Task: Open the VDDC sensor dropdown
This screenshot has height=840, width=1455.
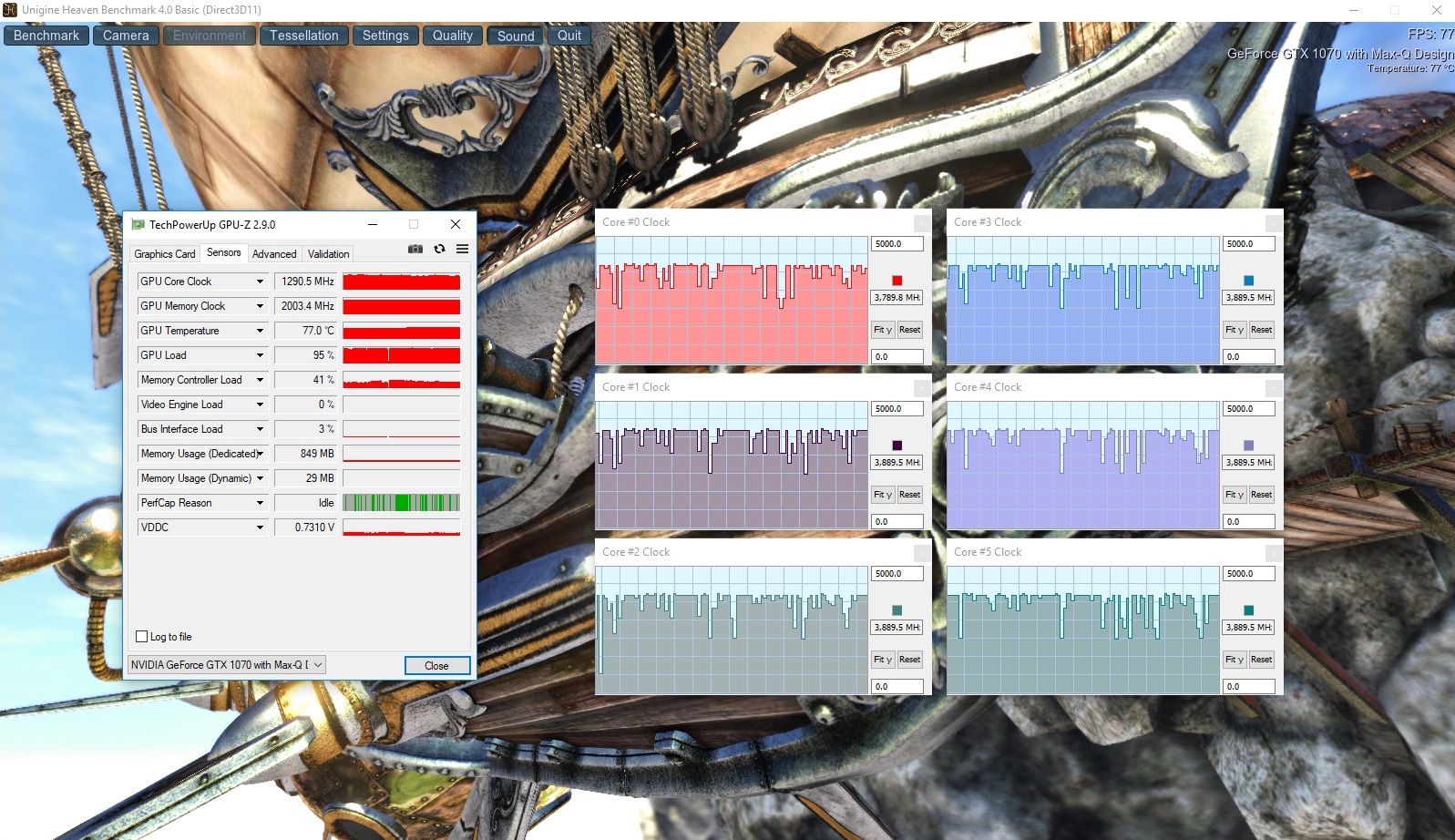Action: [x=260, y=528]
